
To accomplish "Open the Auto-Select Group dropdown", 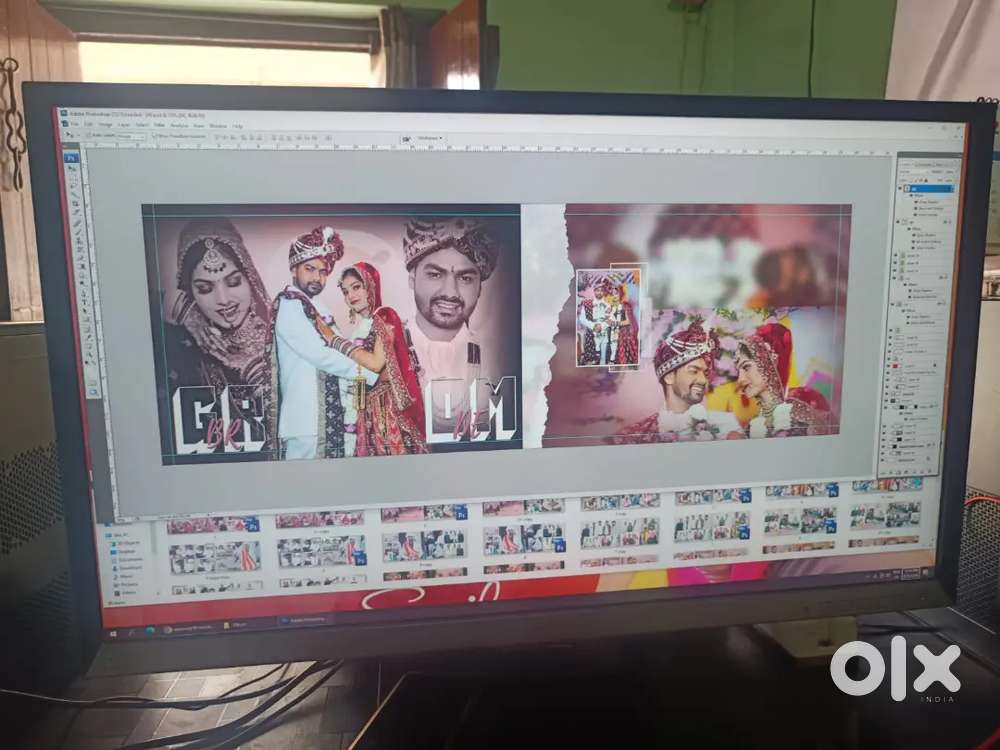I will (132, 136).
